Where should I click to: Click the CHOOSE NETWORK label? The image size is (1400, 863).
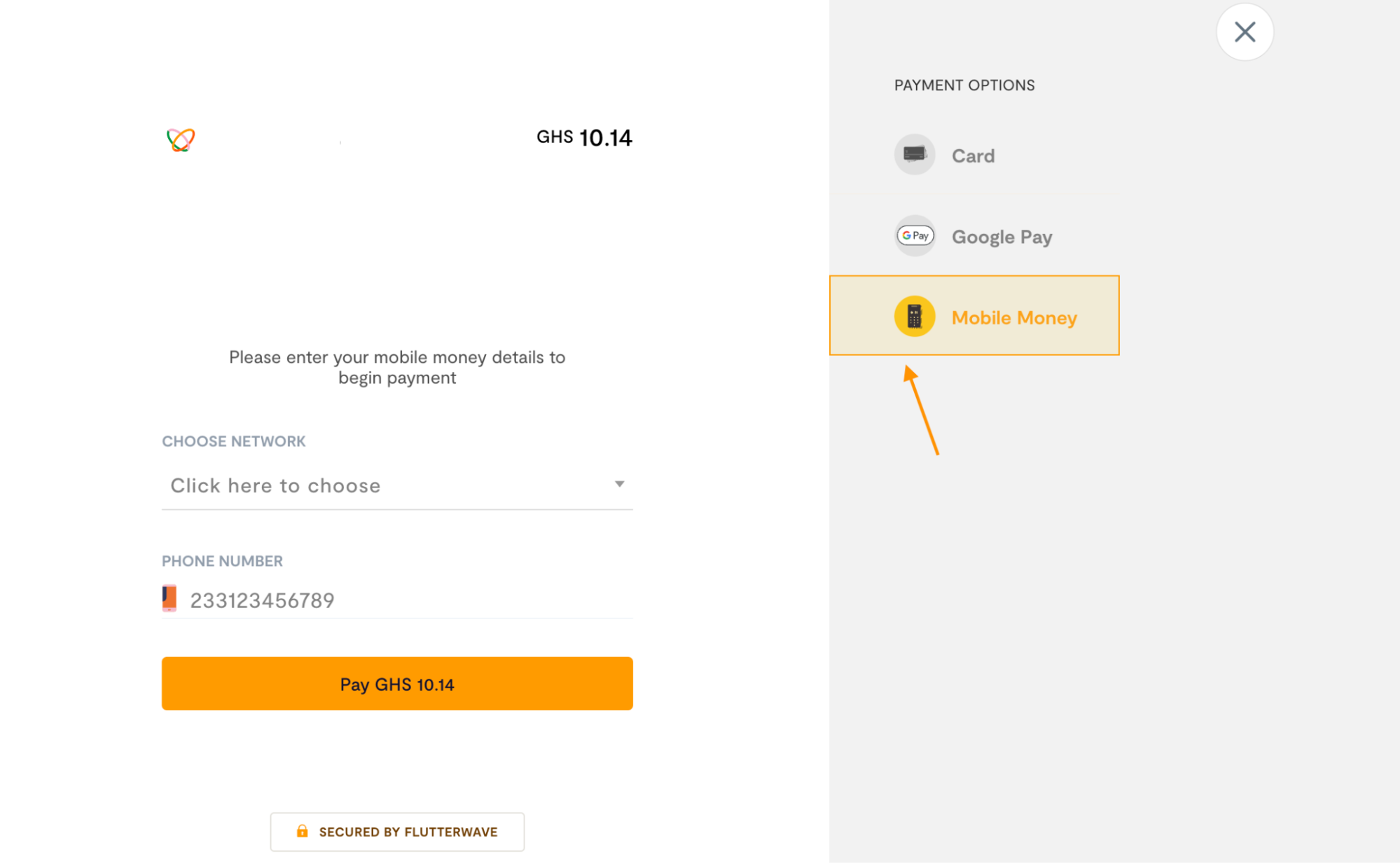tap(233, 441)
